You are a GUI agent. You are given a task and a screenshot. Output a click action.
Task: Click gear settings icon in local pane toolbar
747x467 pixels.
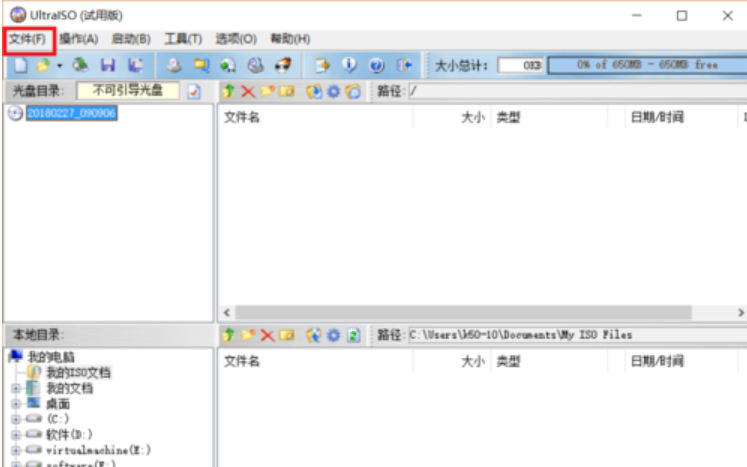tap(333, 334)
